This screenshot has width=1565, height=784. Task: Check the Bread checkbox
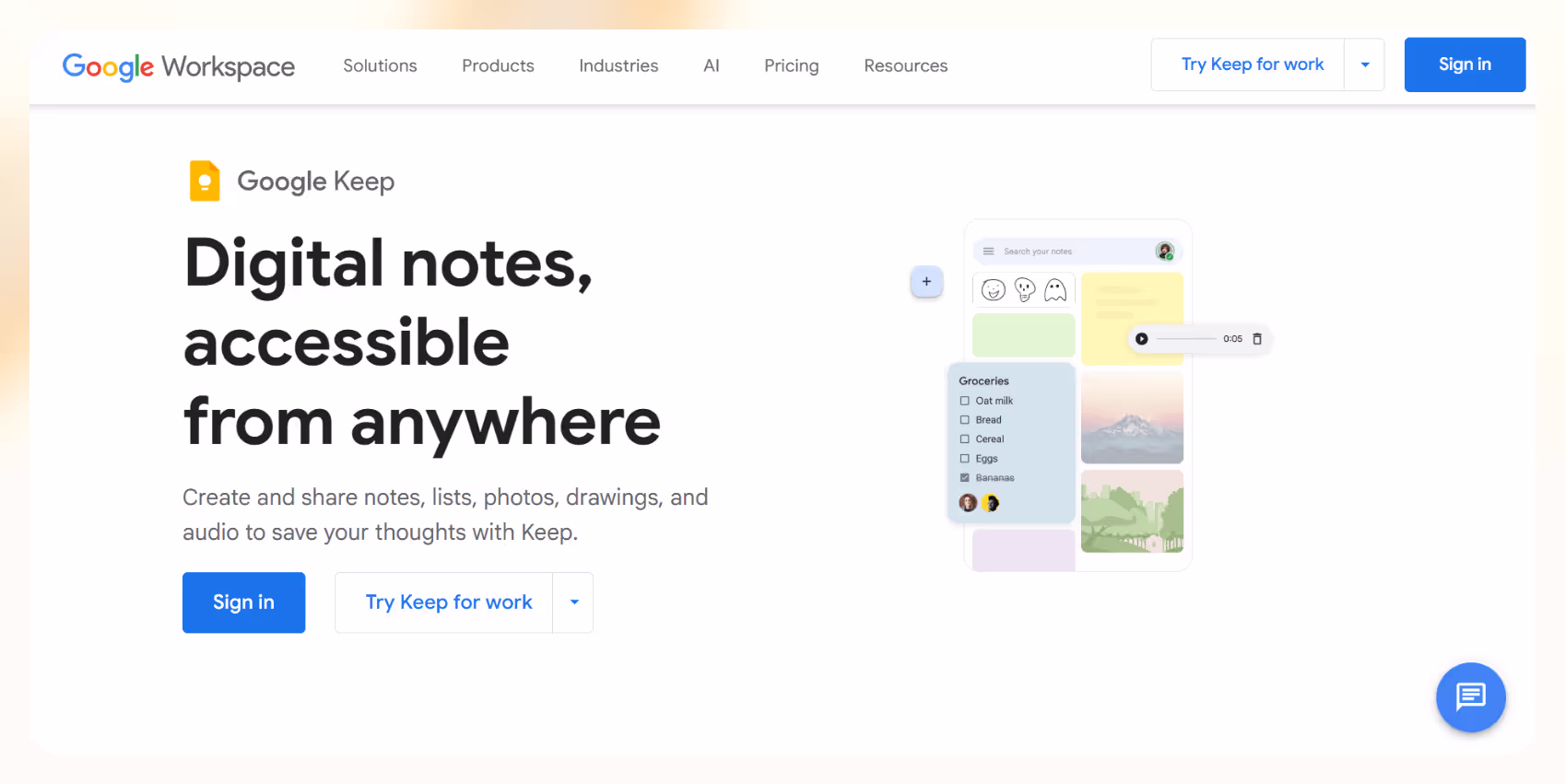coord(965,420)
